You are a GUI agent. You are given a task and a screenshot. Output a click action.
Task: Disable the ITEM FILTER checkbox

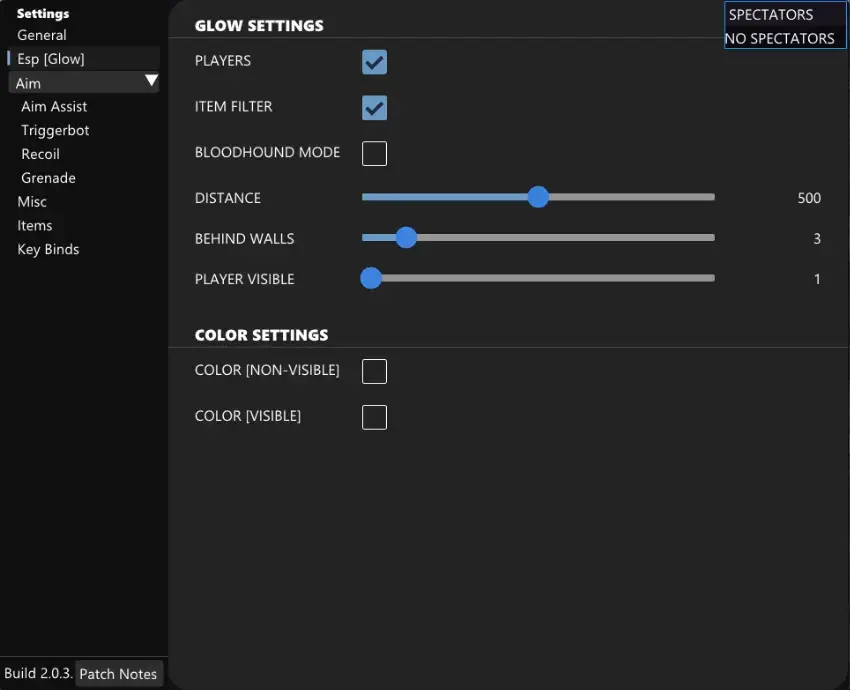click(x=374, y=108)
